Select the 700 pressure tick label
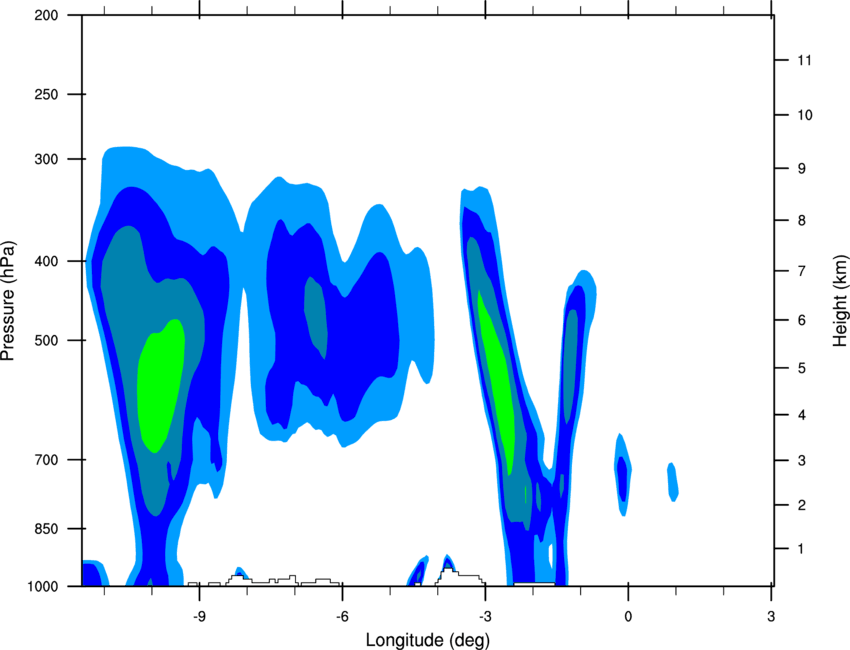The image size is (850, 650). (46, 460)
